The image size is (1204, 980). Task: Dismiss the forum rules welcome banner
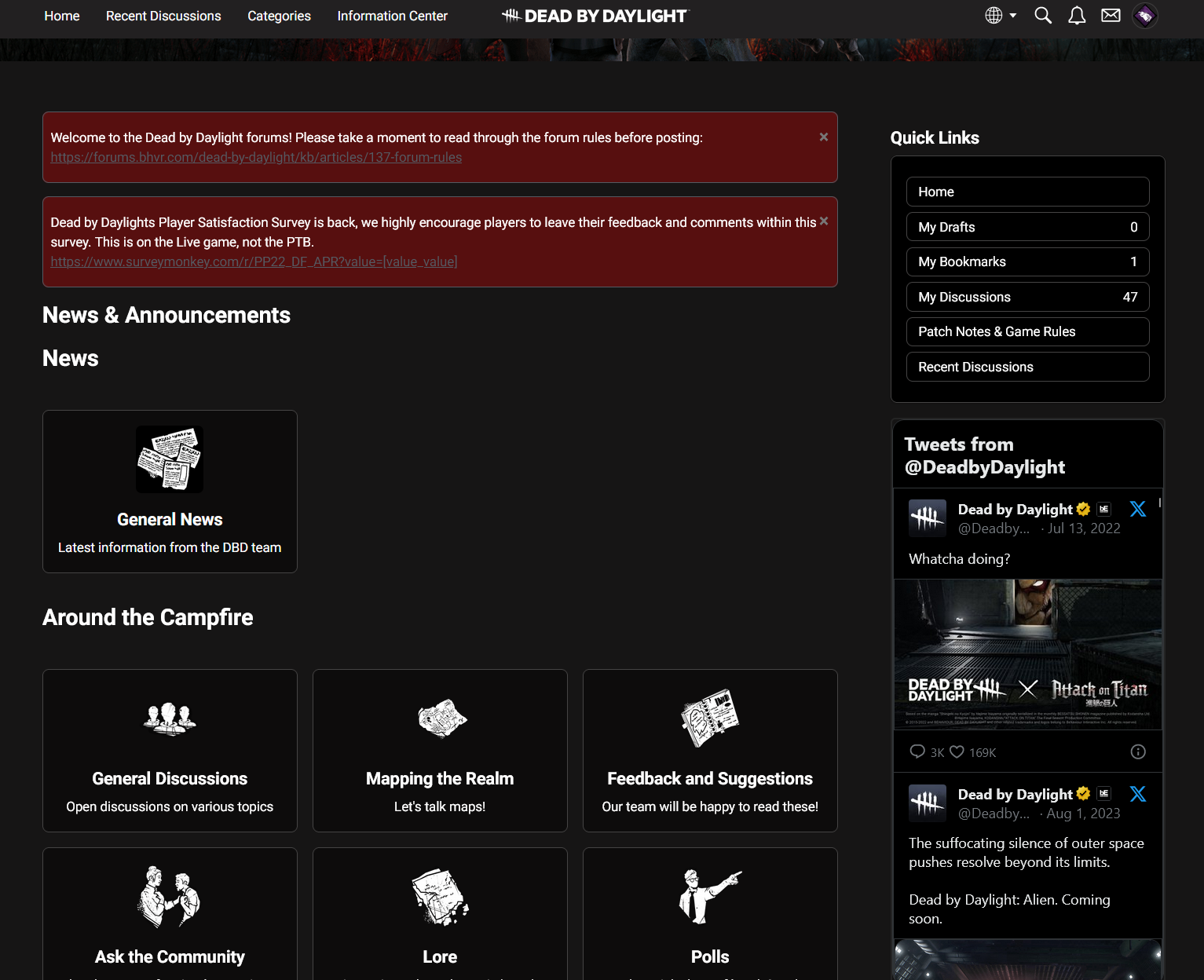tap(824, 137)
